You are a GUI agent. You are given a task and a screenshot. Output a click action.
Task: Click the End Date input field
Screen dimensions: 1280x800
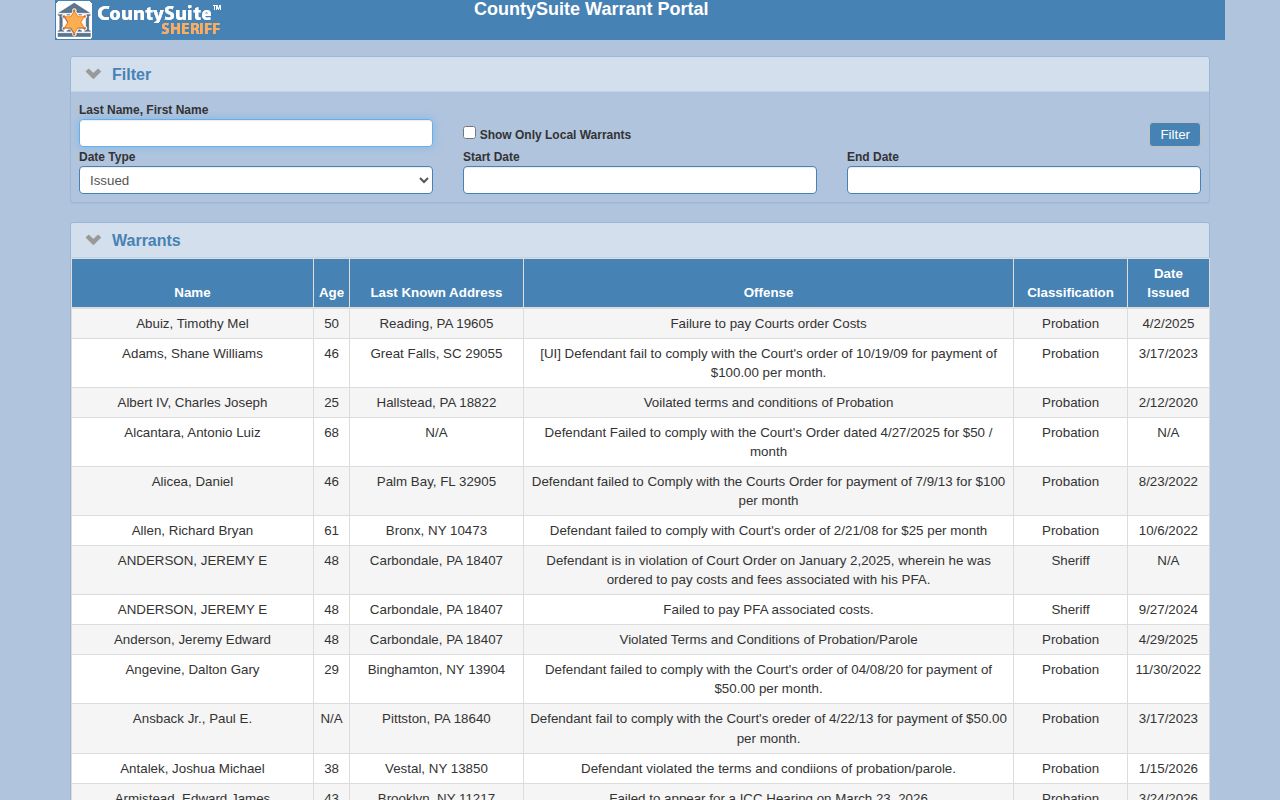(x=1024, y=180)
